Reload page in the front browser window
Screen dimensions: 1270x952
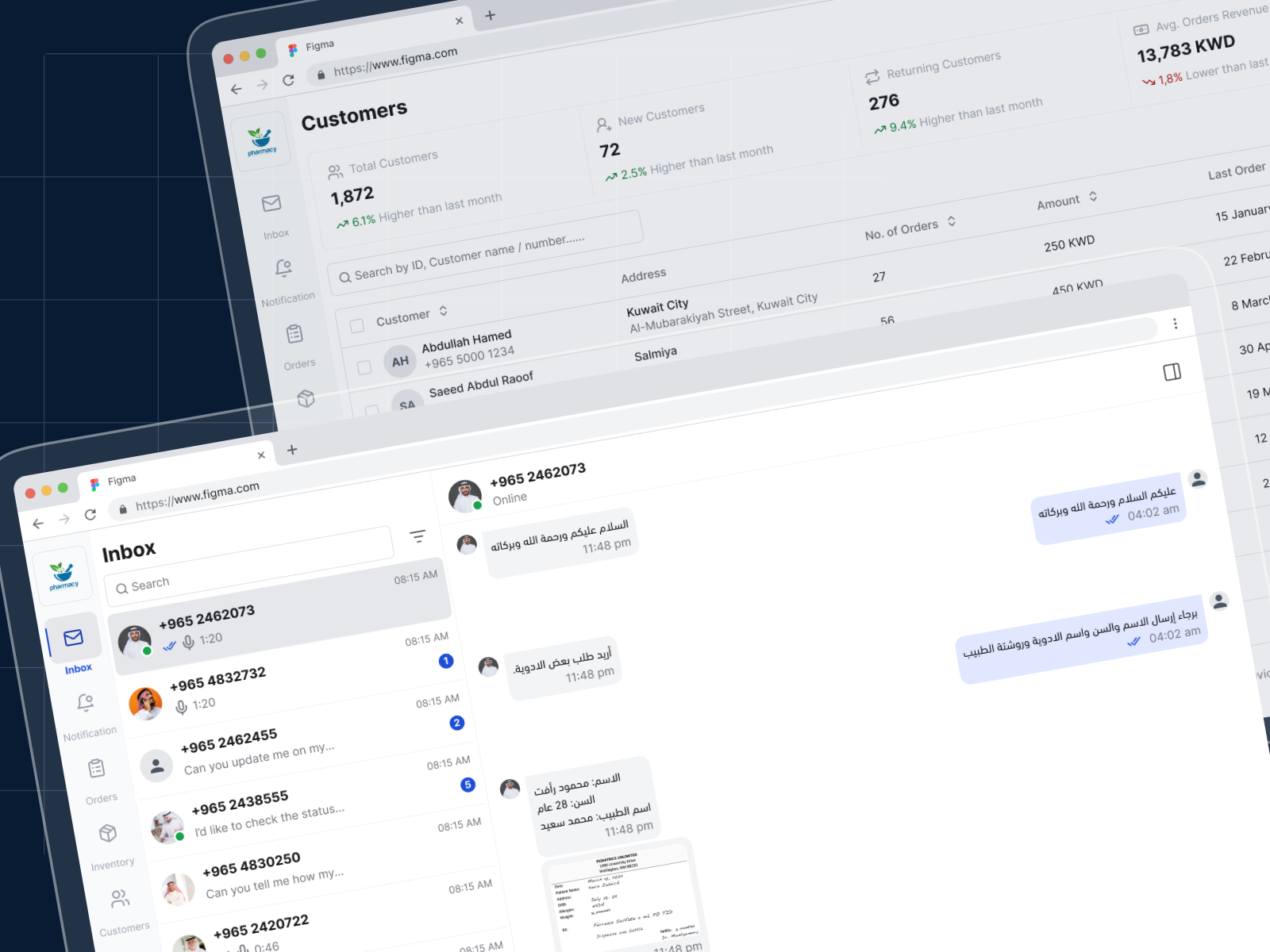(90, 515)
